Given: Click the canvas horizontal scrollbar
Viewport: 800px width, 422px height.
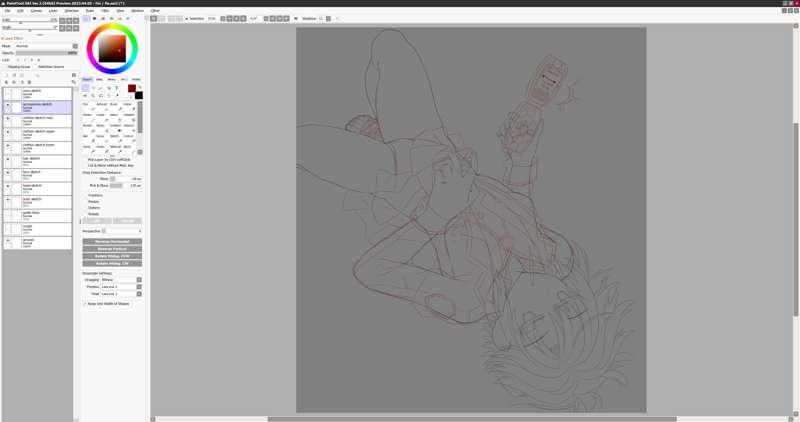Looking at the screenshot, I should (472, 419).
